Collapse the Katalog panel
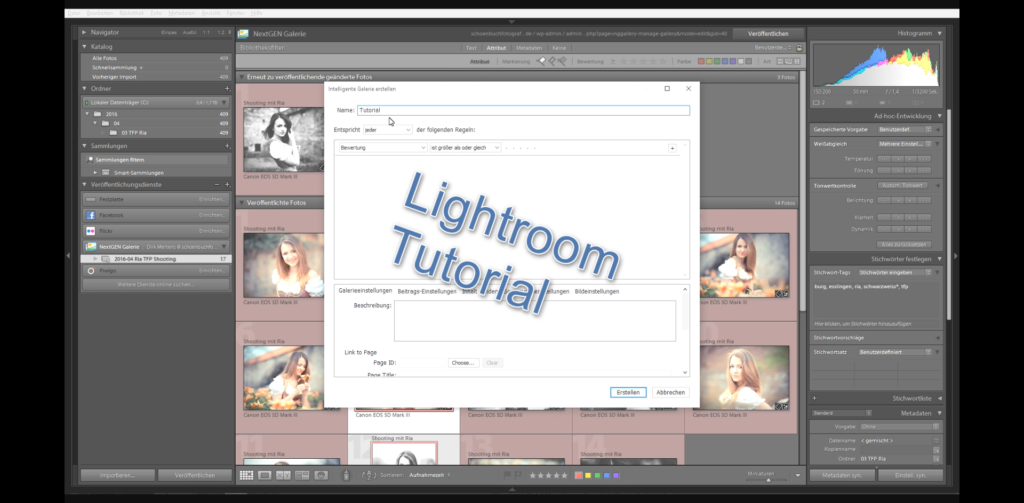Screen dimensions: 1024x503 85,47
